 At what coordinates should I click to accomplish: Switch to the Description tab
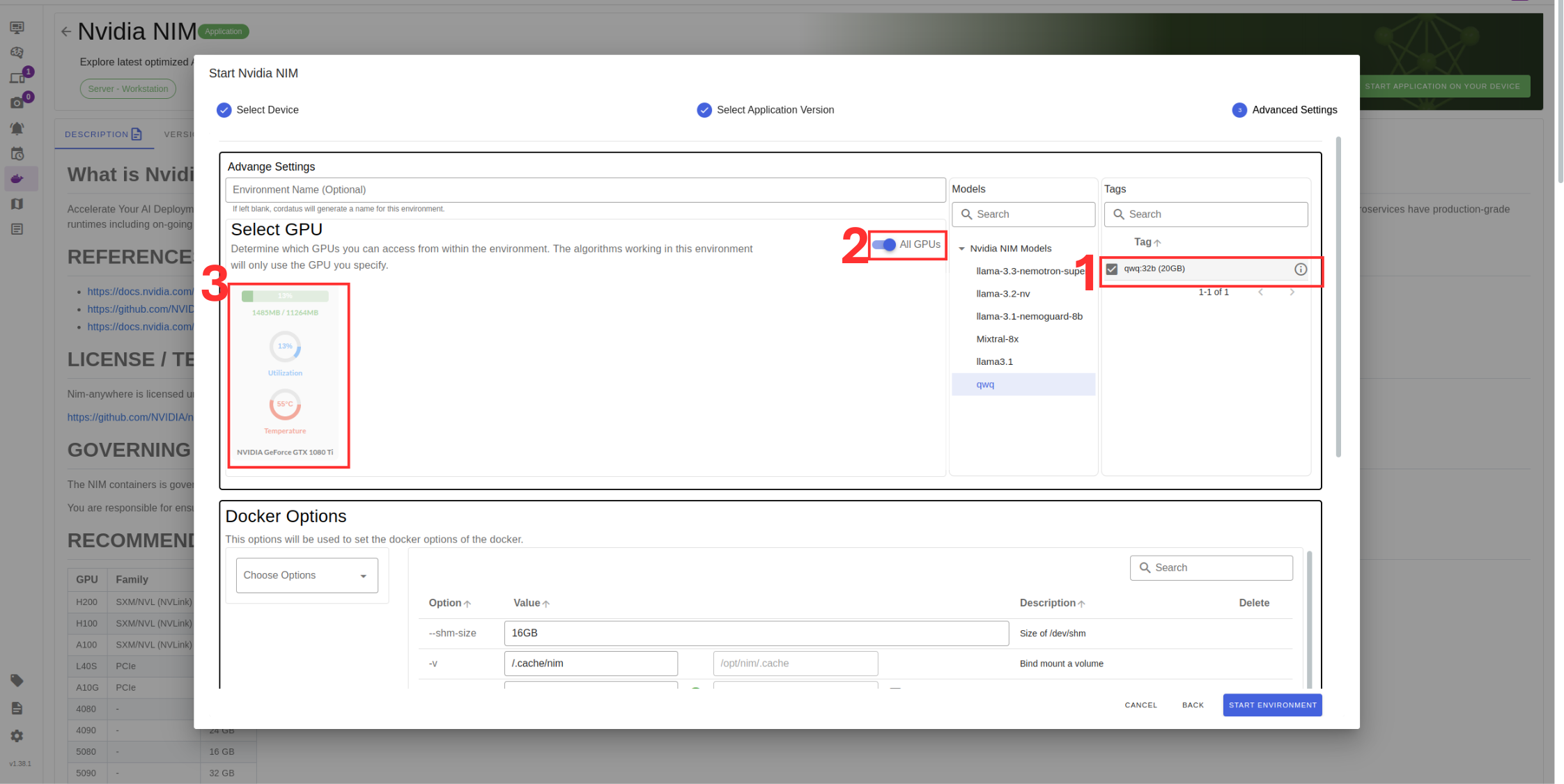(x=103, y=134)
